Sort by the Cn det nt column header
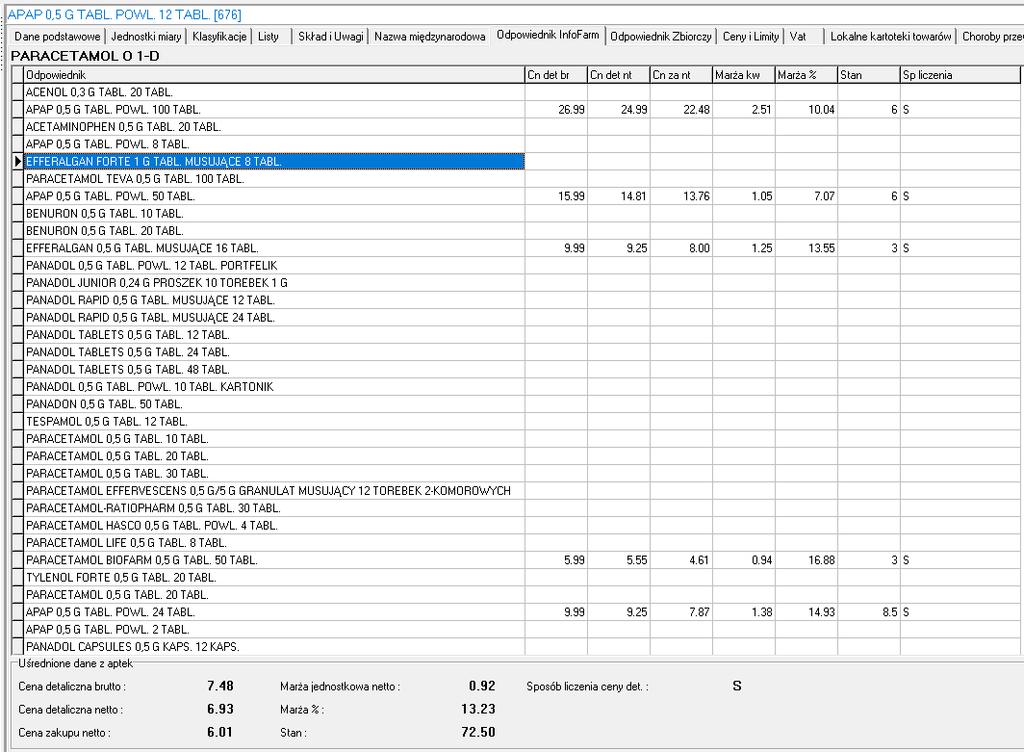This screenshot has height=752, width=1024. click(618, 75)
